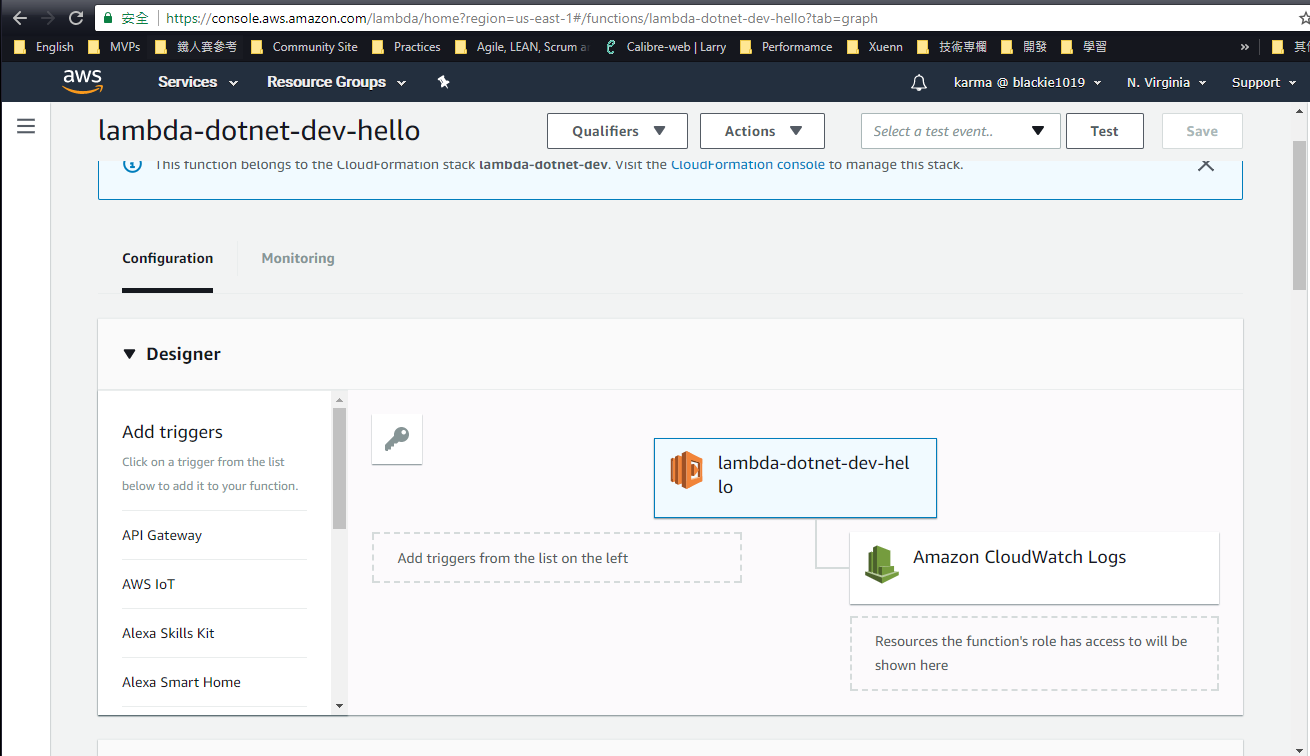Open the hamburger side menu
Viewport: 1310px width, 756px height.
click(x=26, y=126)
